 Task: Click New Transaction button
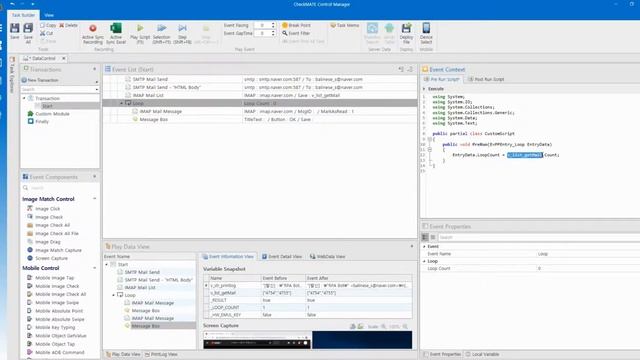pos(40,80)
